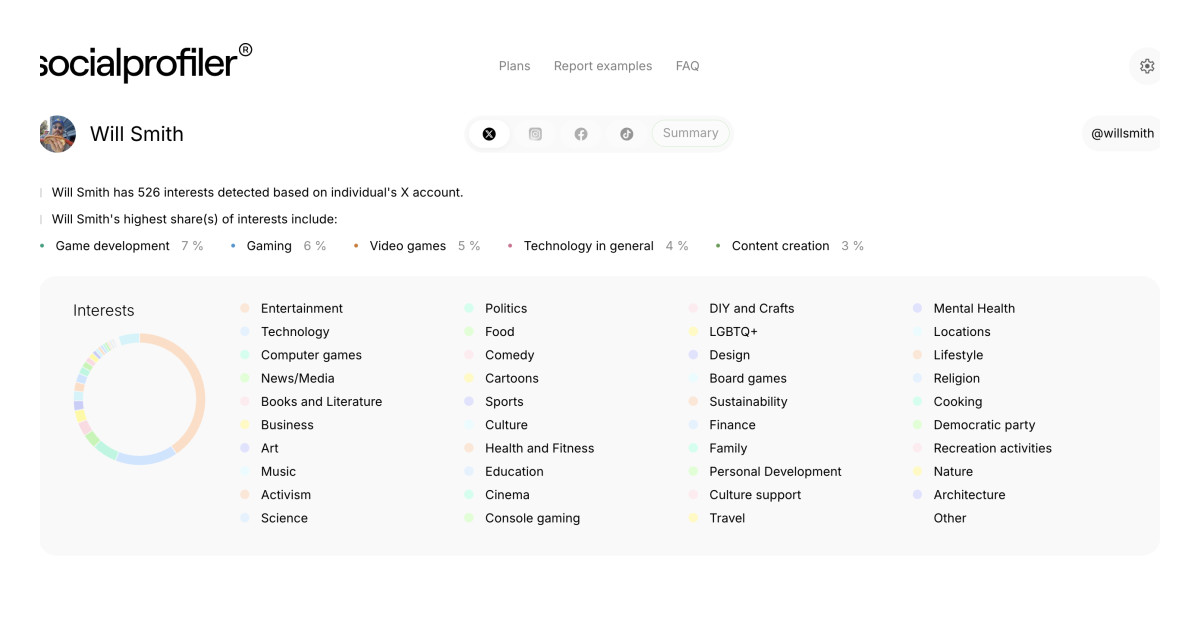
Task: Open the Report examples menu item
Action: point(603,66)
